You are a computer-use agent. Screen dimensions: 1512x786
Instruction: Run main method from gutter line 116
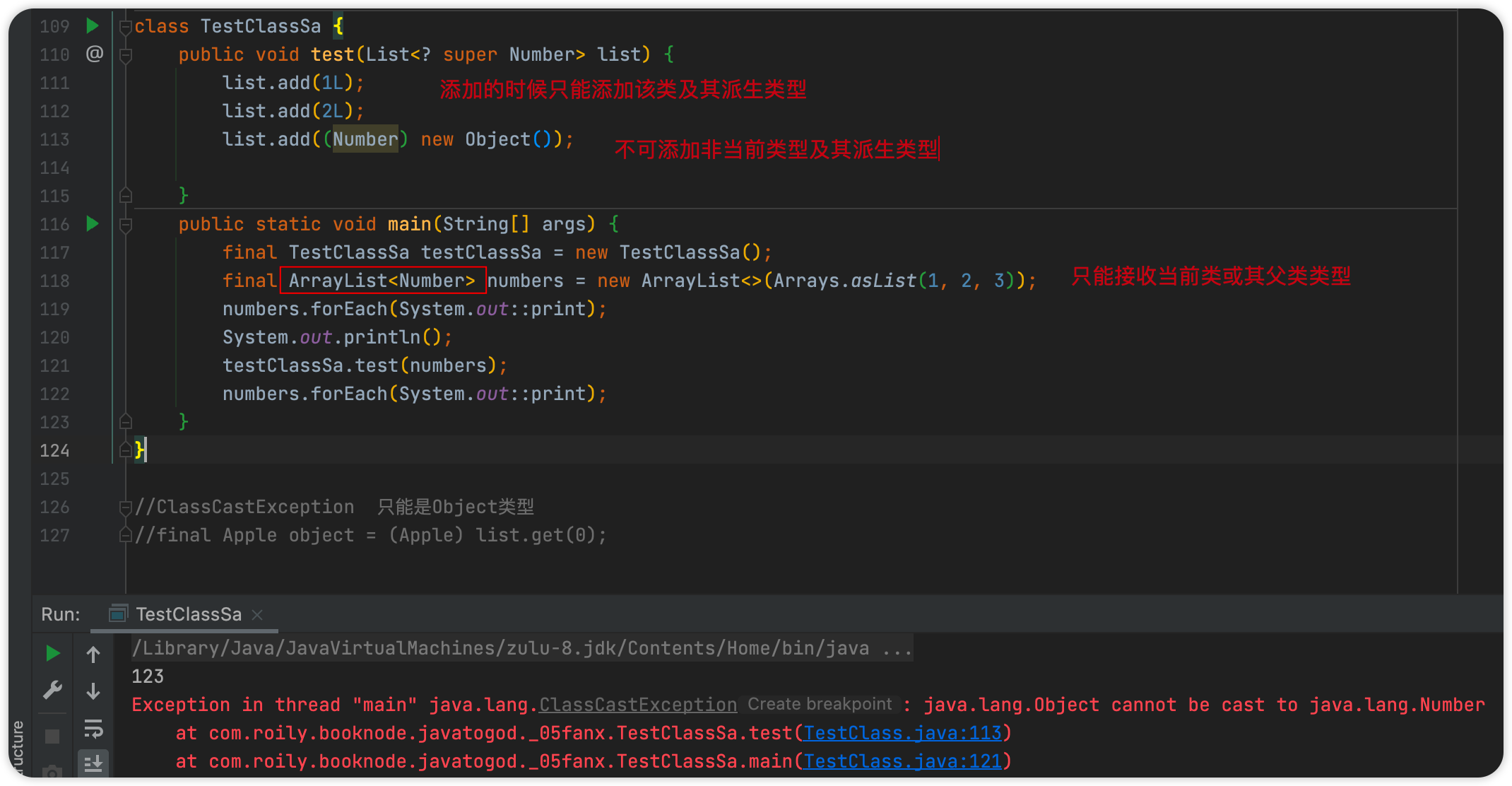click(92, 224)
